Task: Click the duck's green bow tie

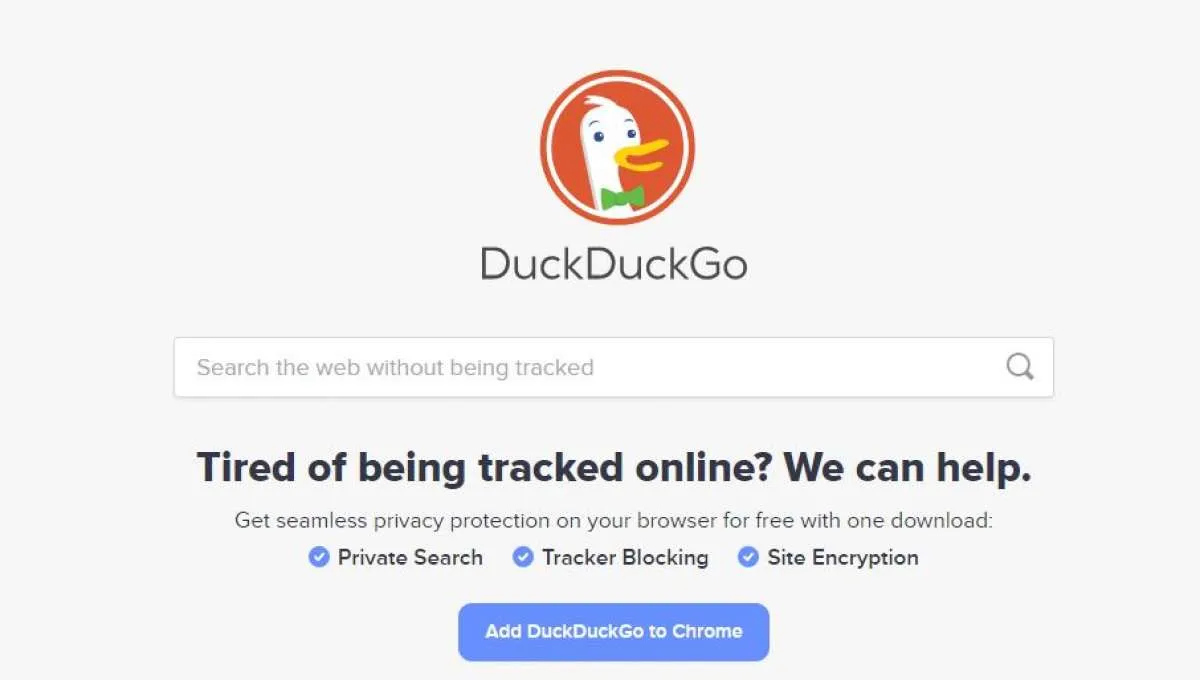Action: [622, 197]
